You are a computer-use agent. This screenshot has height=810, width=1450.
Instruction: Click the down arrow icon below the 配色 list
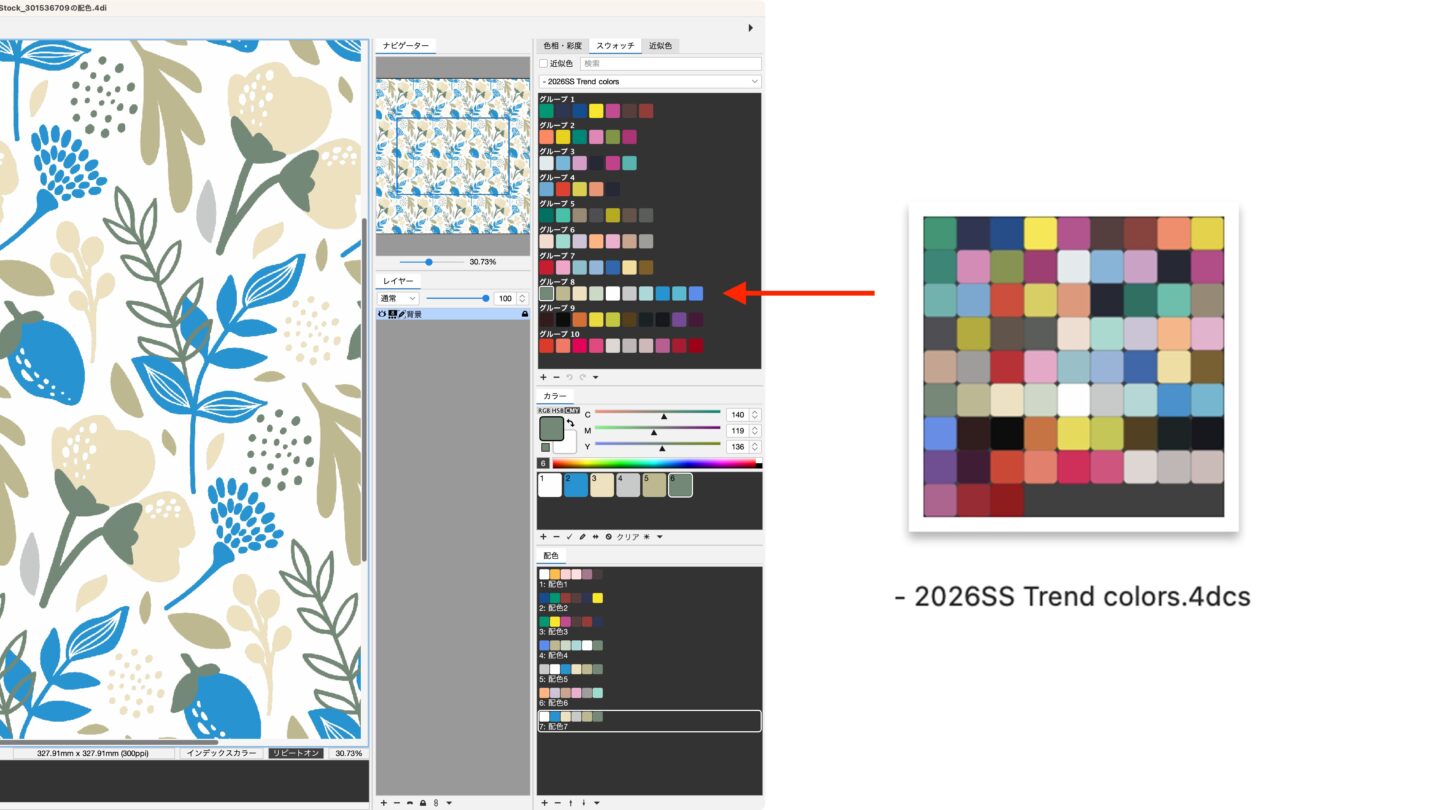coord(583,802)
